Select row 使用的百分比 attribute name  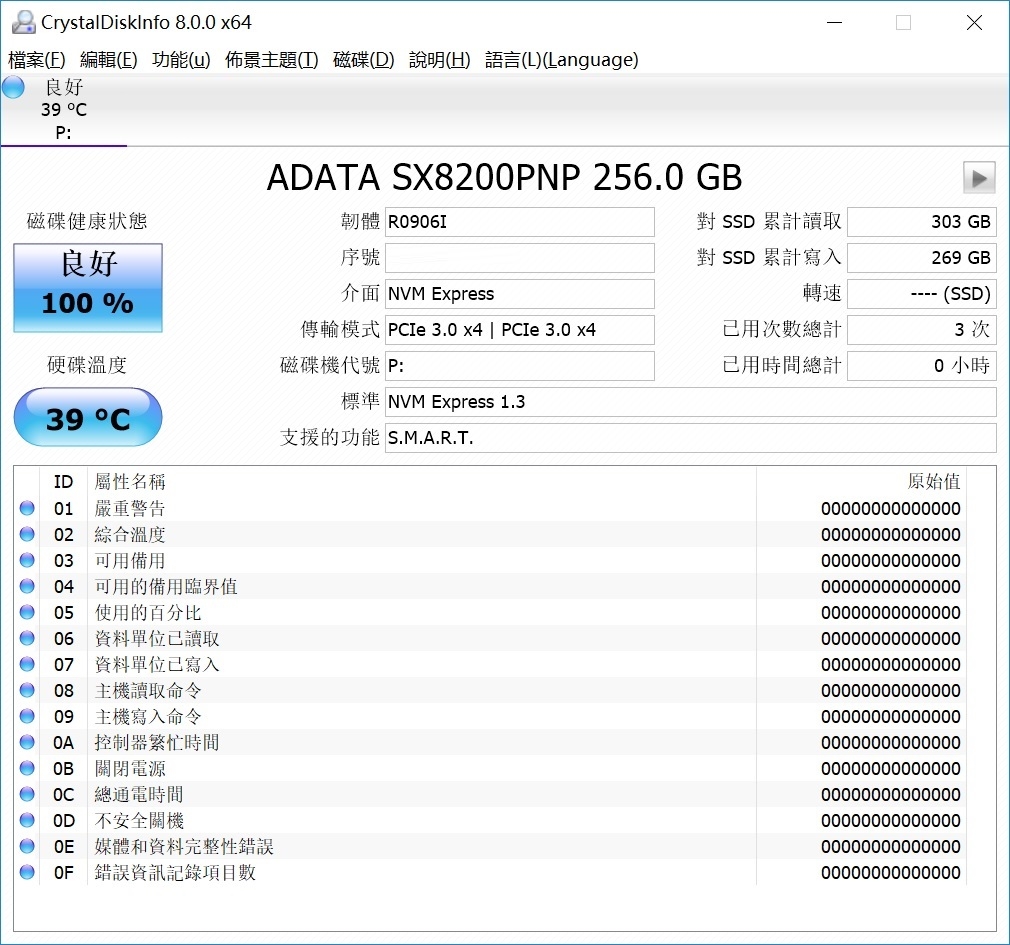point(148,612)
